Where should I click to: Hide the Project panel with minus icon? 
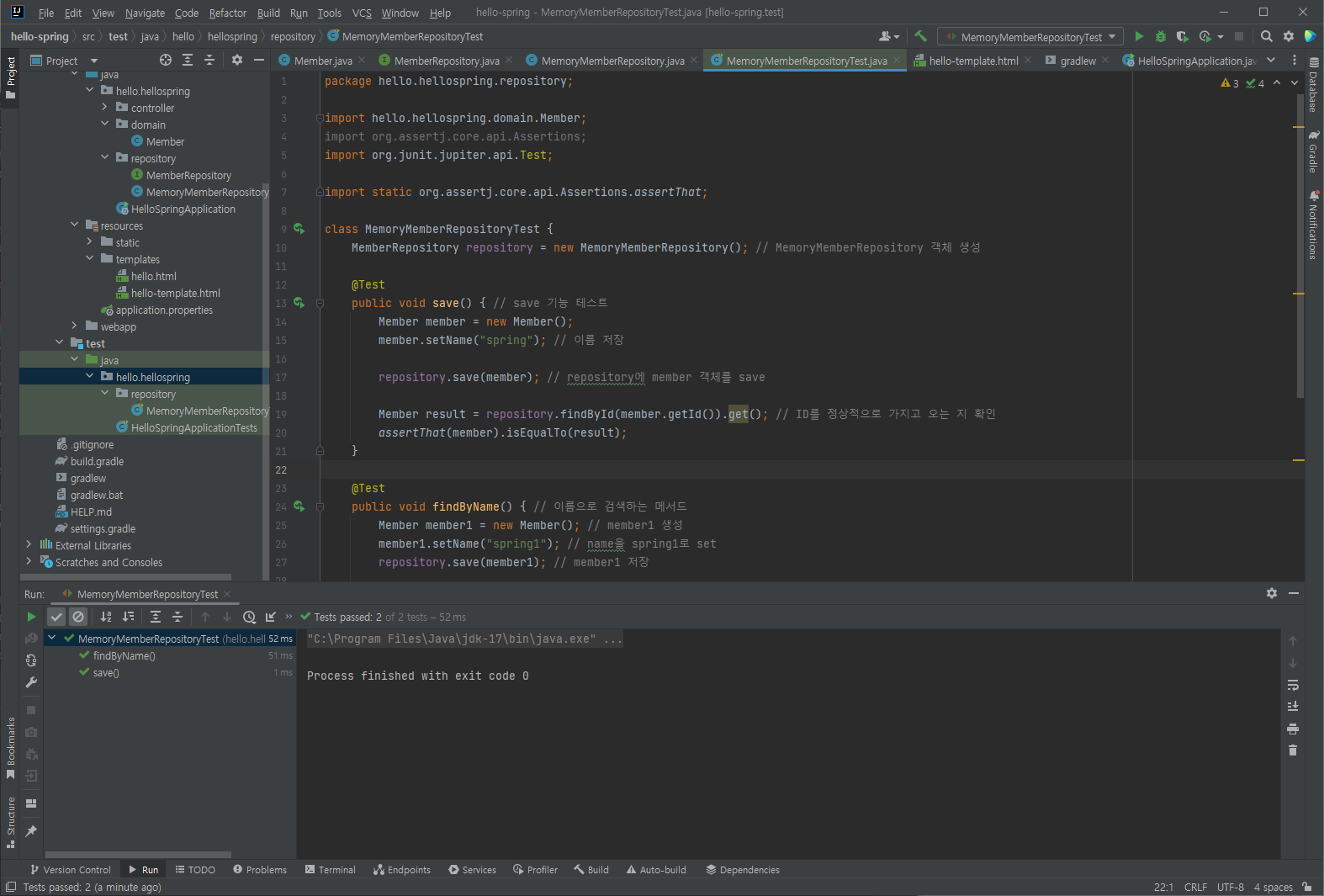(x=259, y=60)
